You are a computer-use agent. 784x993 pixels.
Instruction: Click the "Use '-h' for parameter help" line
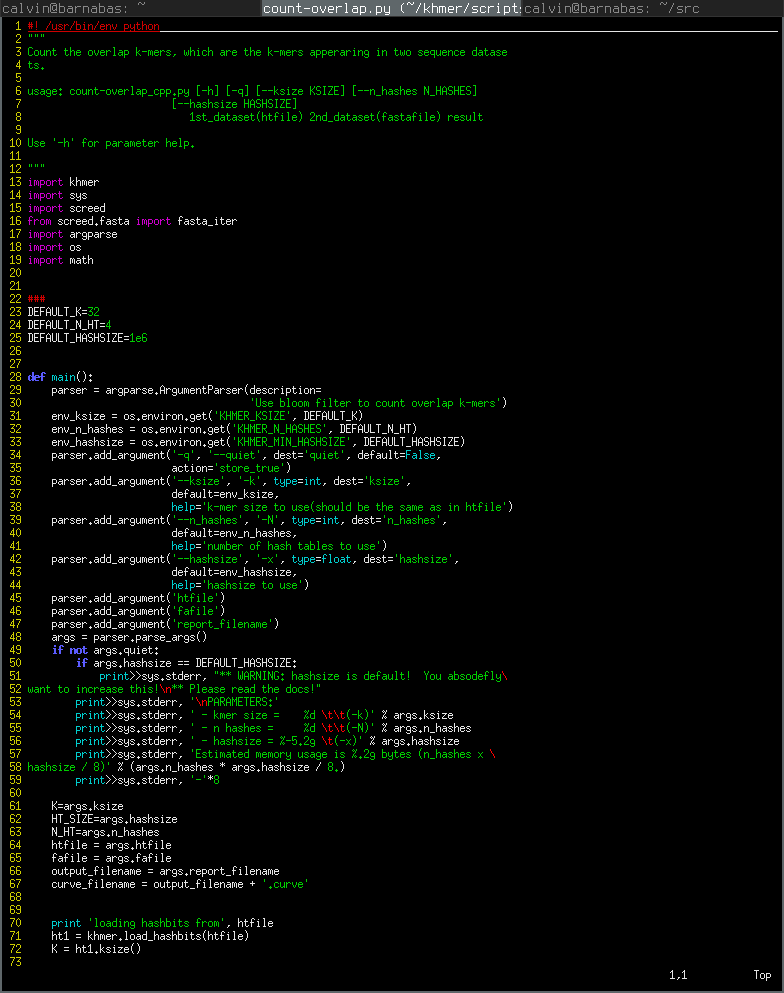click(x=111, y=143)
